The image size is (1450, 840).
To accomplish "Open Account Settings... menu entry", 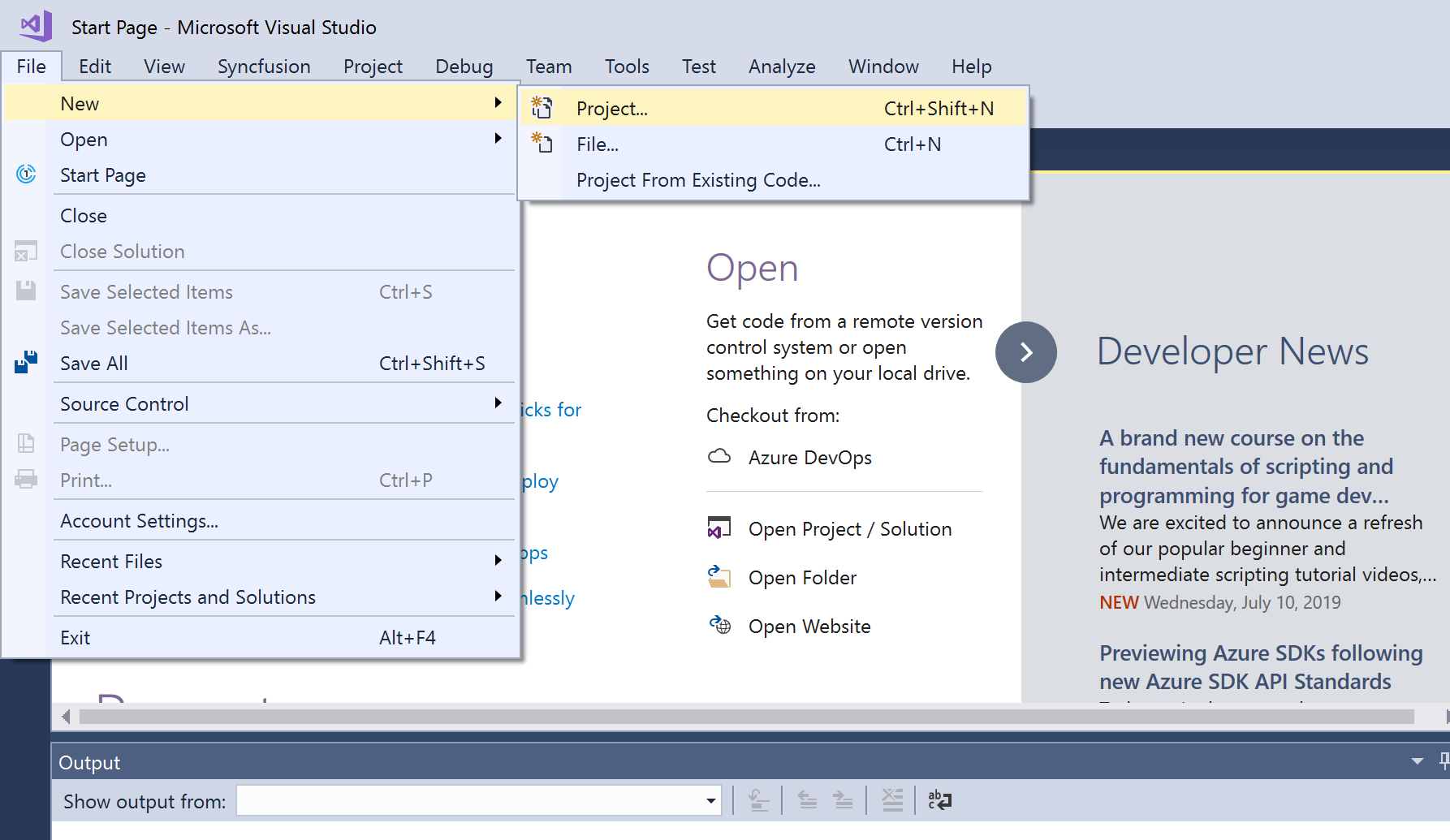I will (261, 520).
